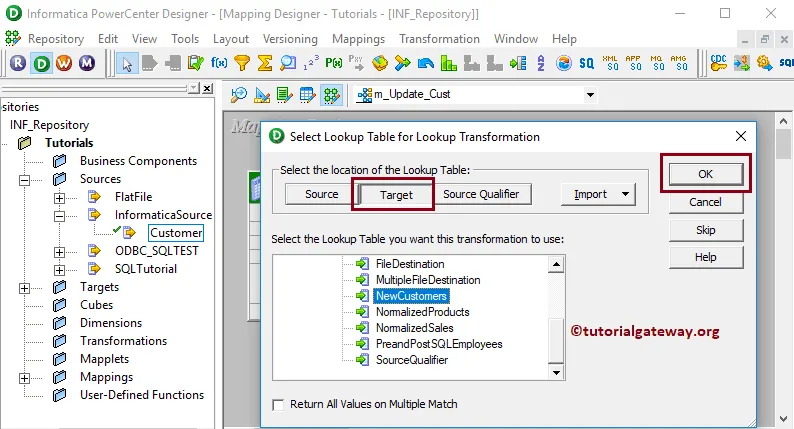Open the Layout menu
The image size is (794, 429).
231,39
